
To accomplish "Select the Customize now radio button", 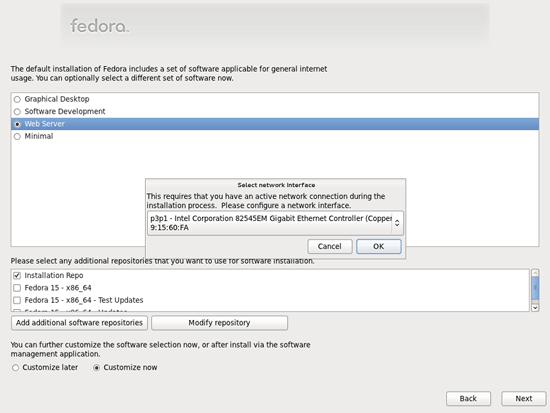I will click(96, 368).
